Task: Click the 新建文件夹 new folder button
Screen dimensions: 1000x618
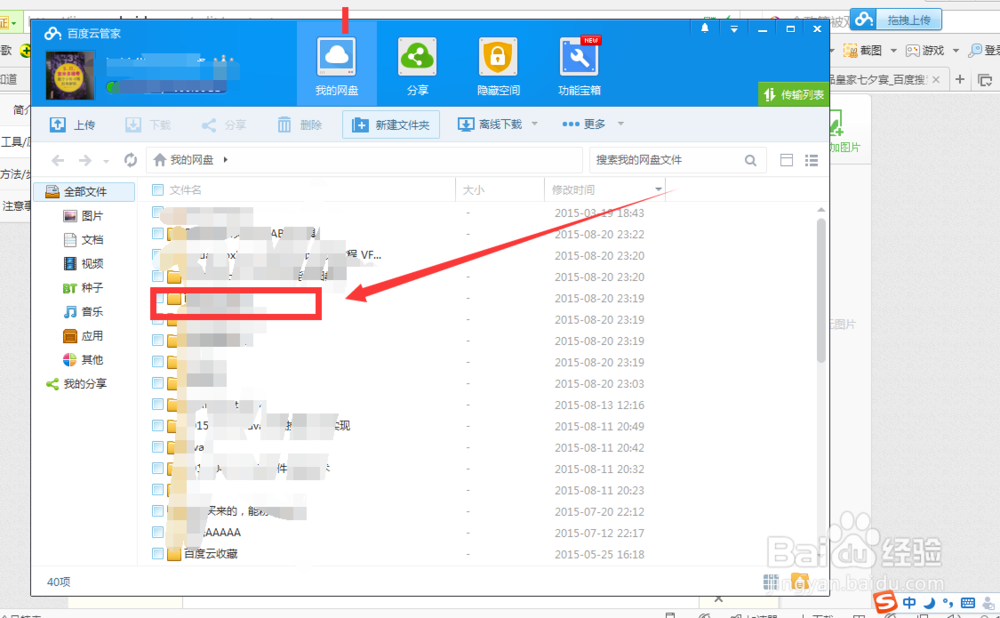Action: pos(391,124)
